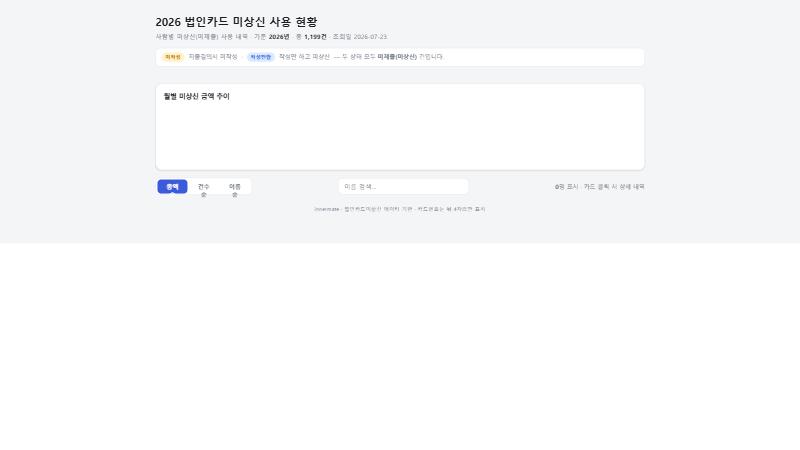
Task: Click the 사람별 미상신 사용 내역 subtitle
Action: (x=202, y=37)
